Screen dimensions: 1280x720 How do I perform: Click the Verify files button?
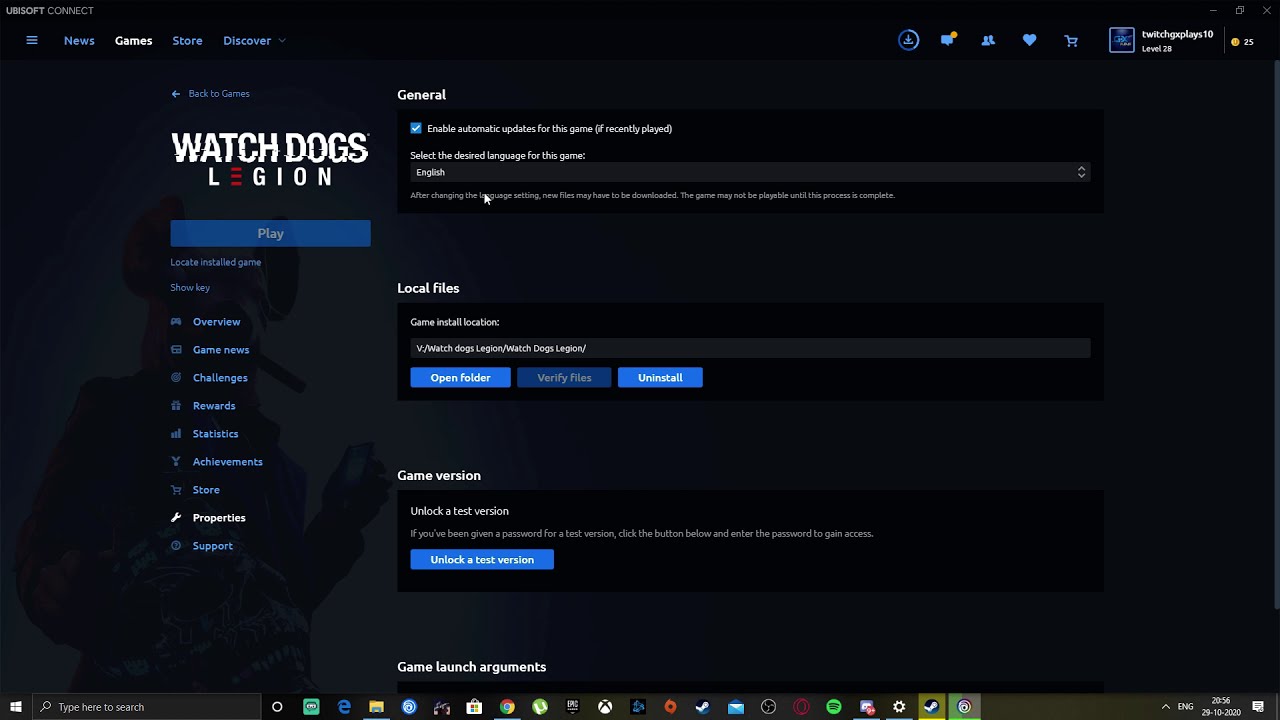click(x=564, y=377)
